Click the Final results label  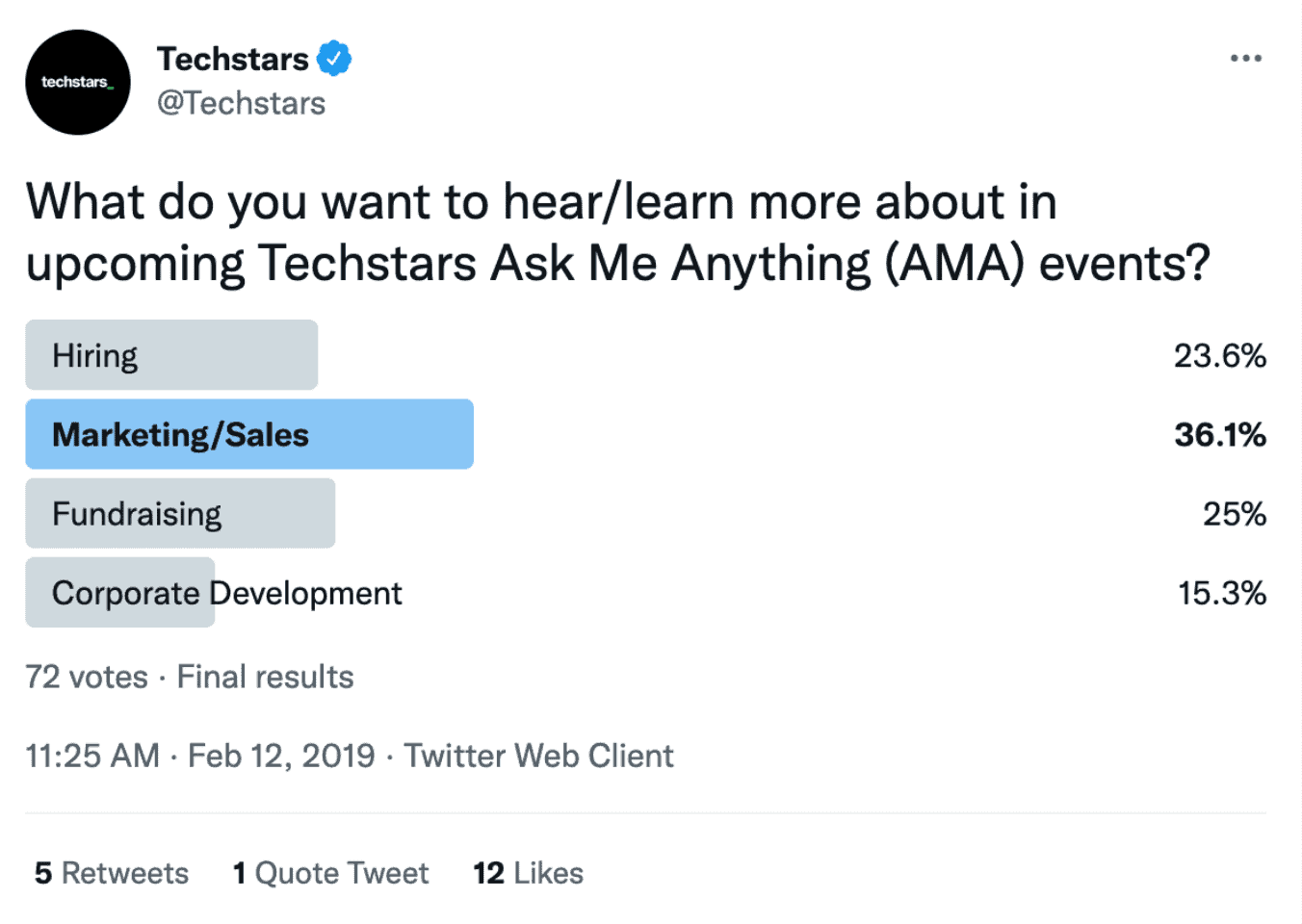(265, 677)
